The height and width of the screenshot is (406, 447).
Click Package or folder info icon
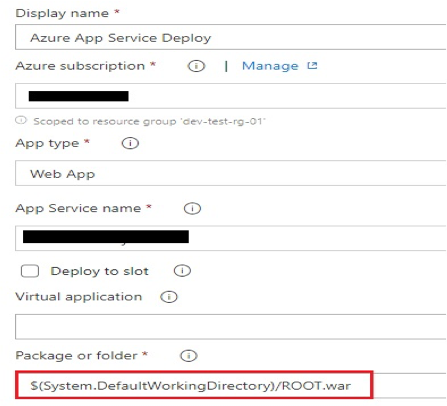pos(189,356)
